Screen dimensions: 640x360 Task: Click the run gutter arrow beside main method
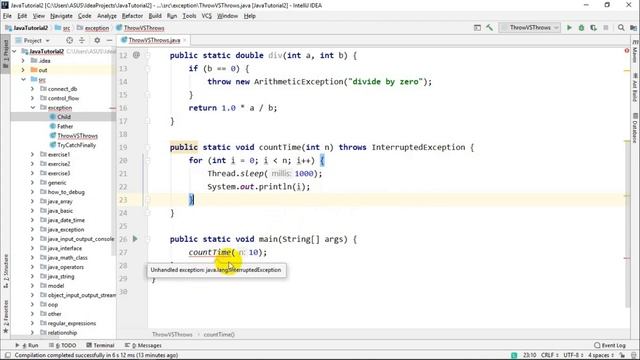tap(135, 239)
